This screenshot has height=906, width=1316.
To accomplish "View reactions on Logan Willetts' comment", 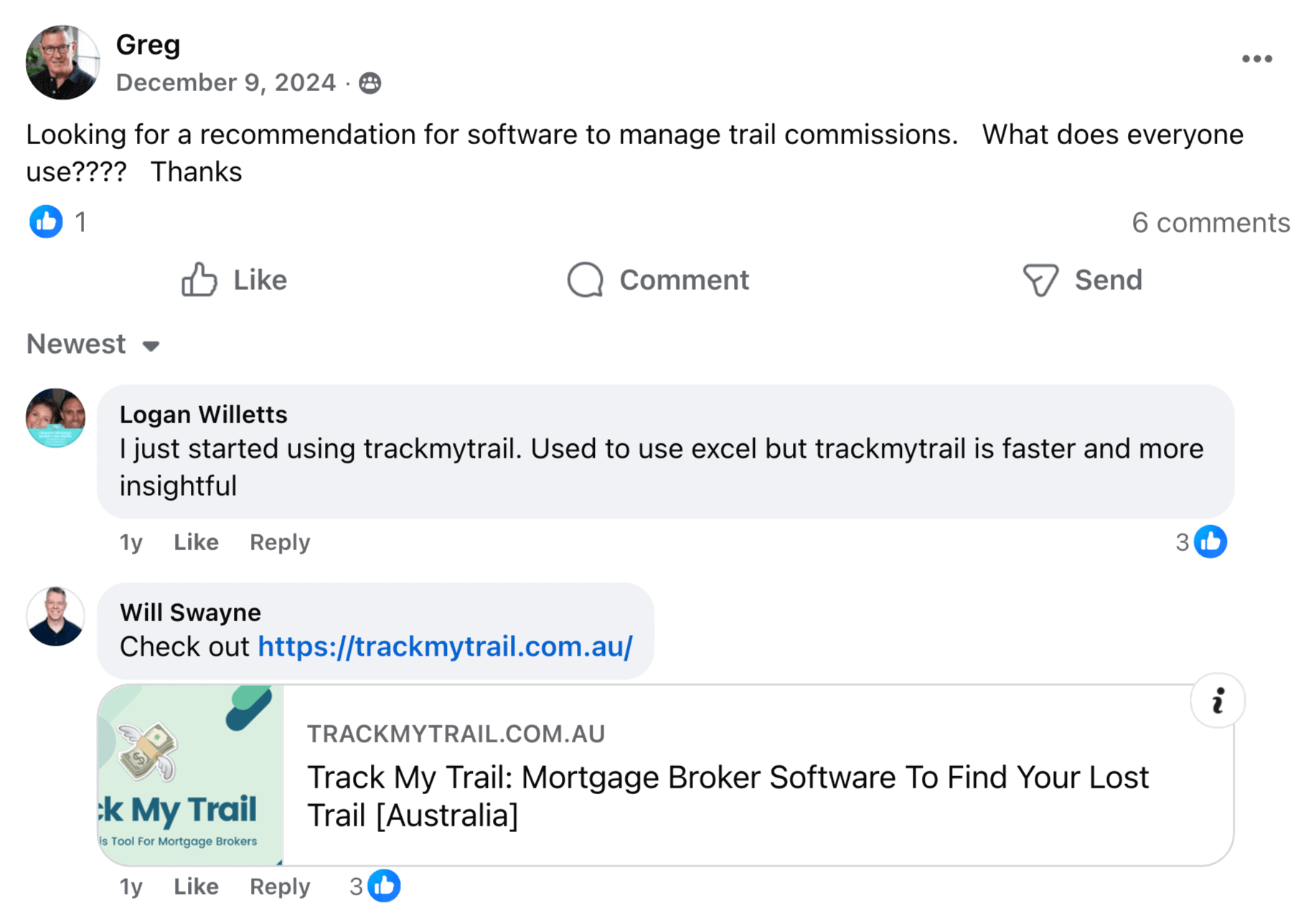I will coord(1201,542).
